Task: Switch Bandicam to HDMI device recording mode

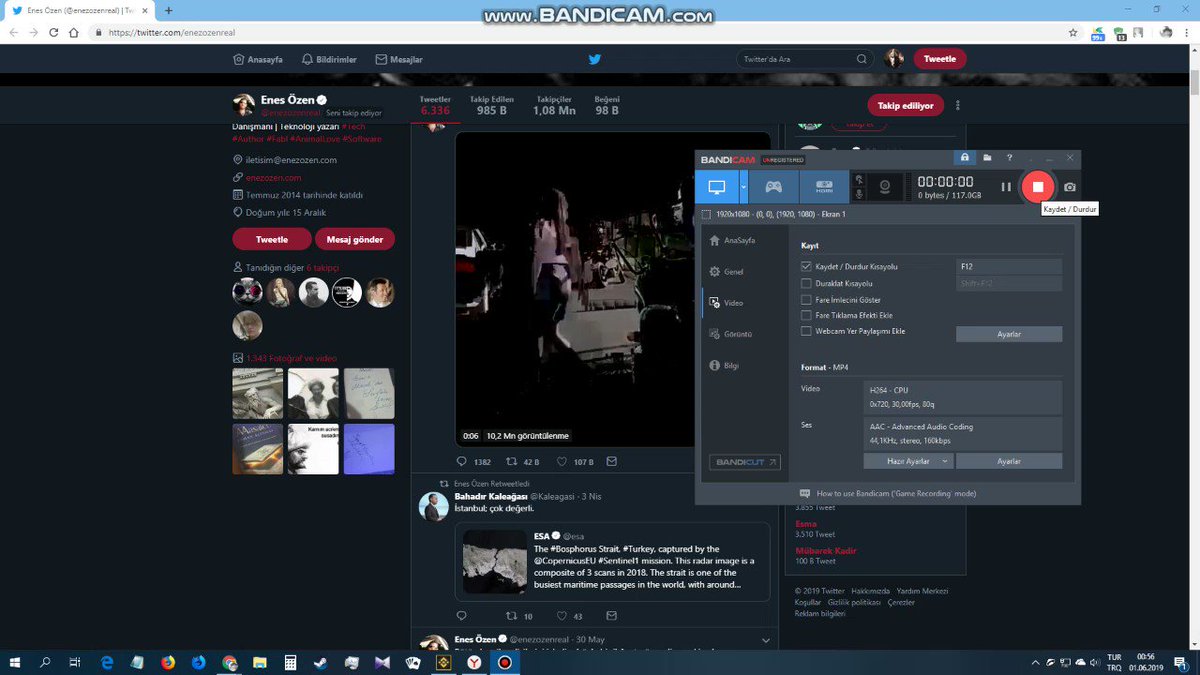Action: point(823,187)
